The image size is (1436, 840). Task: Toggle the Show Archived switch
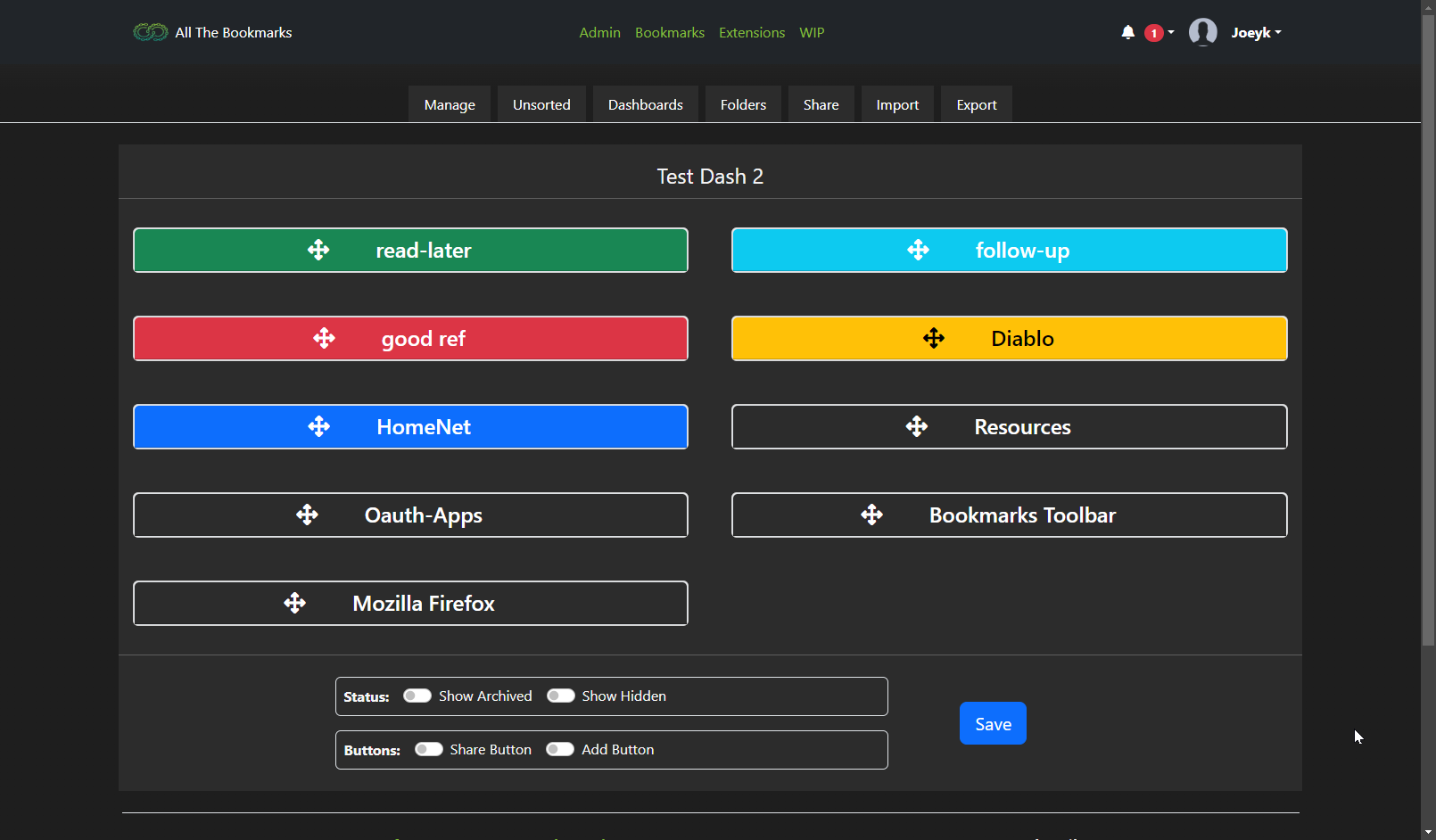[x=417, y=696]
